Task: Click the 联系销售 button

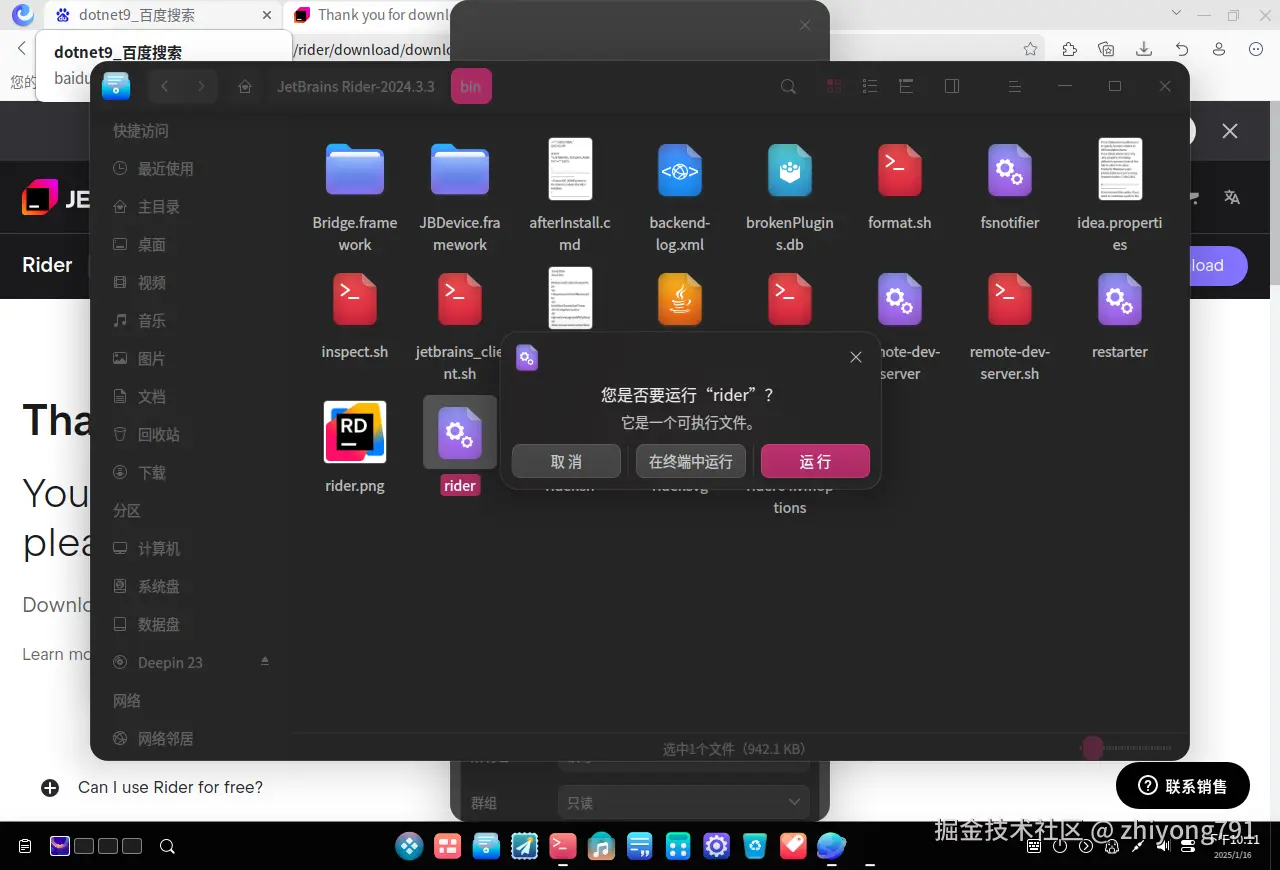Action: (x=1183, y=786)
